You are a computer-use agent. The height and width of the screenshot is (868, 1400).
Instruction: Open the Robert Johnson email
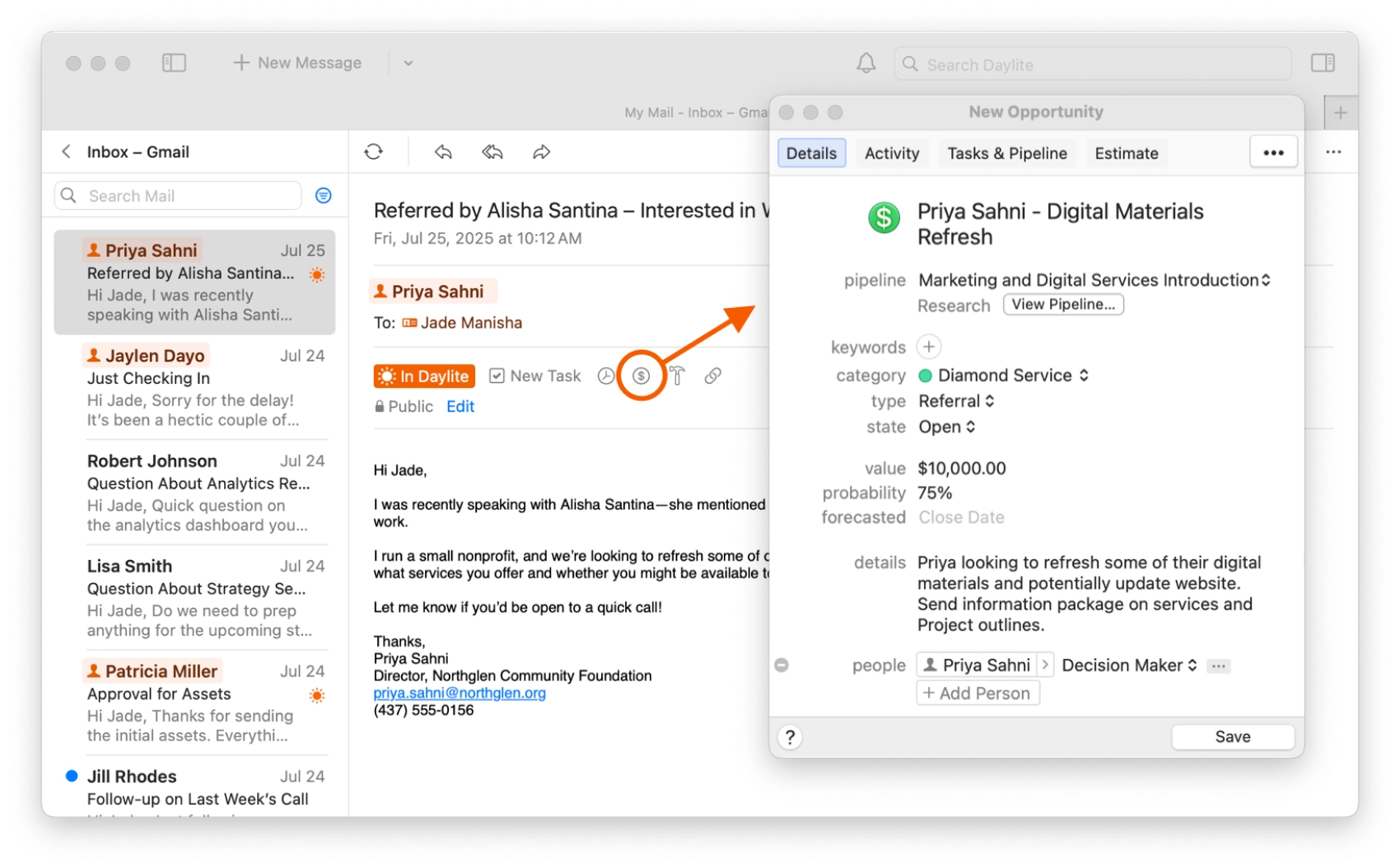tap(195, 492)
